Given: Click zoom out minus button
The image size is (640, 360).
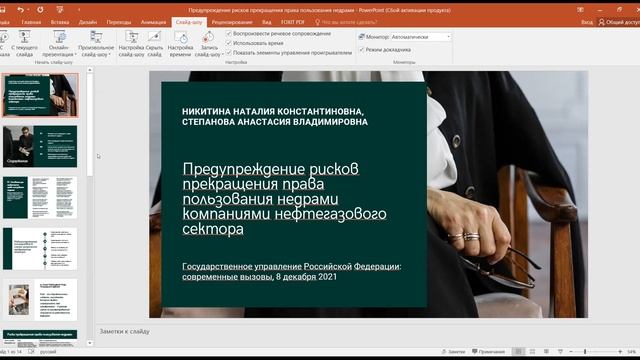Looking at the screenshot, I should (x=571, y=351).
